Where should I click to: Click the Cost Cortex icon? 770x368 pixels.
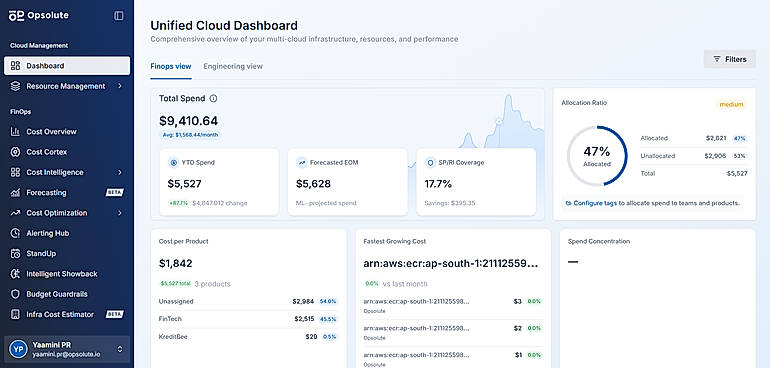point(15,152)
